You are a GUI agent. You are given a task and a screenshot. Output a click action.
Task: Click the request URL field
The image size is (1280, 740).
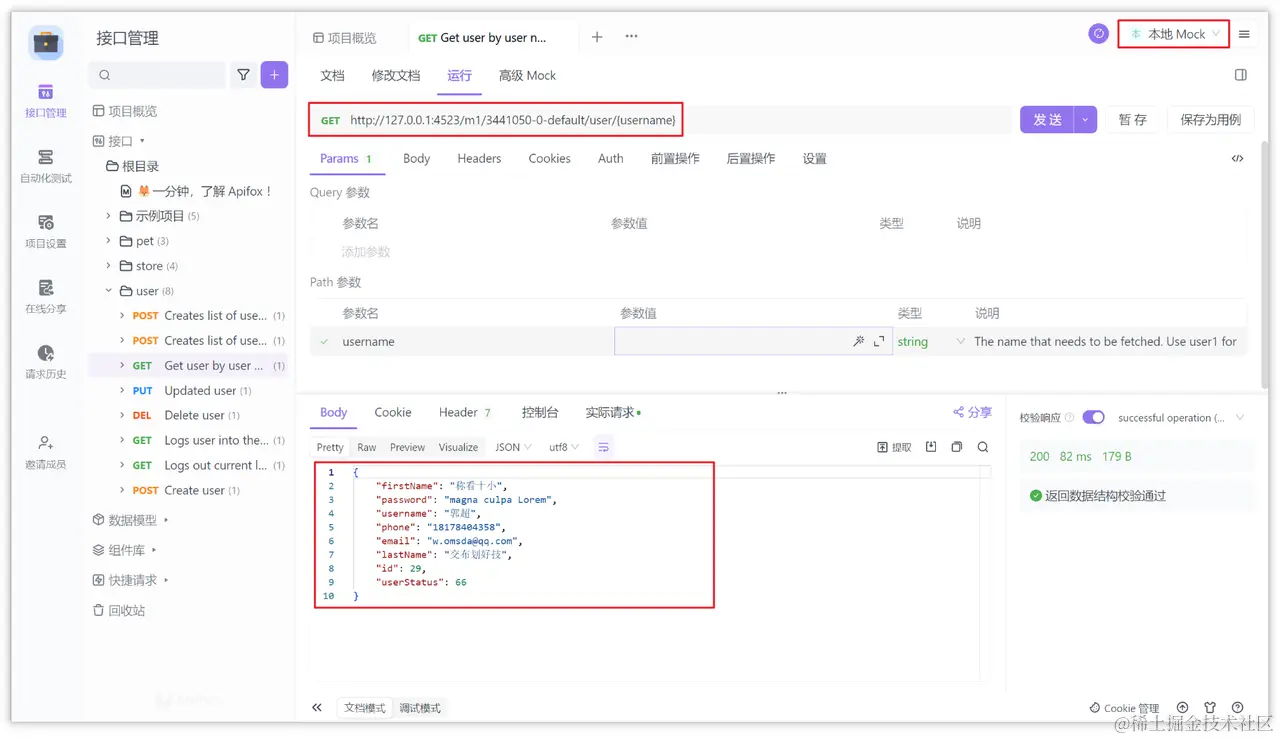click(x=660, y=120)
